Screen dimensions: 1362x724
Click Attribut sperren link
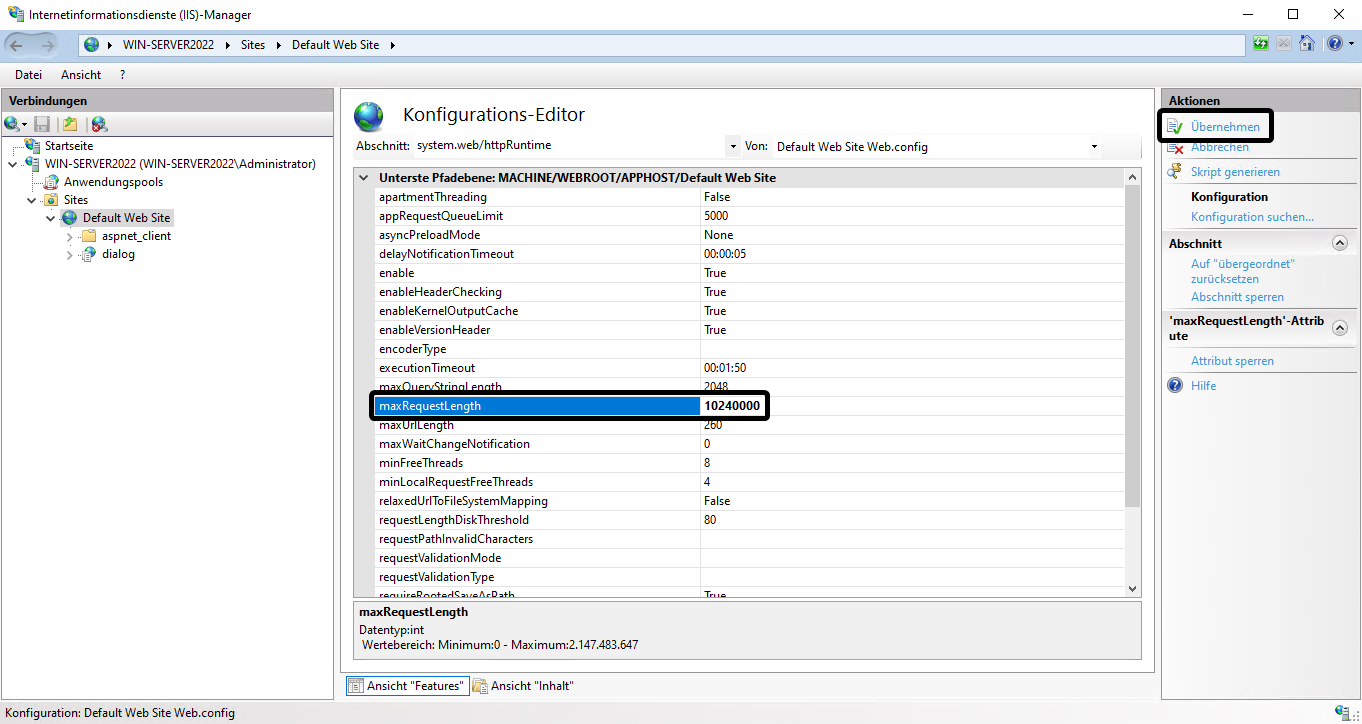tap(1232, 361)
